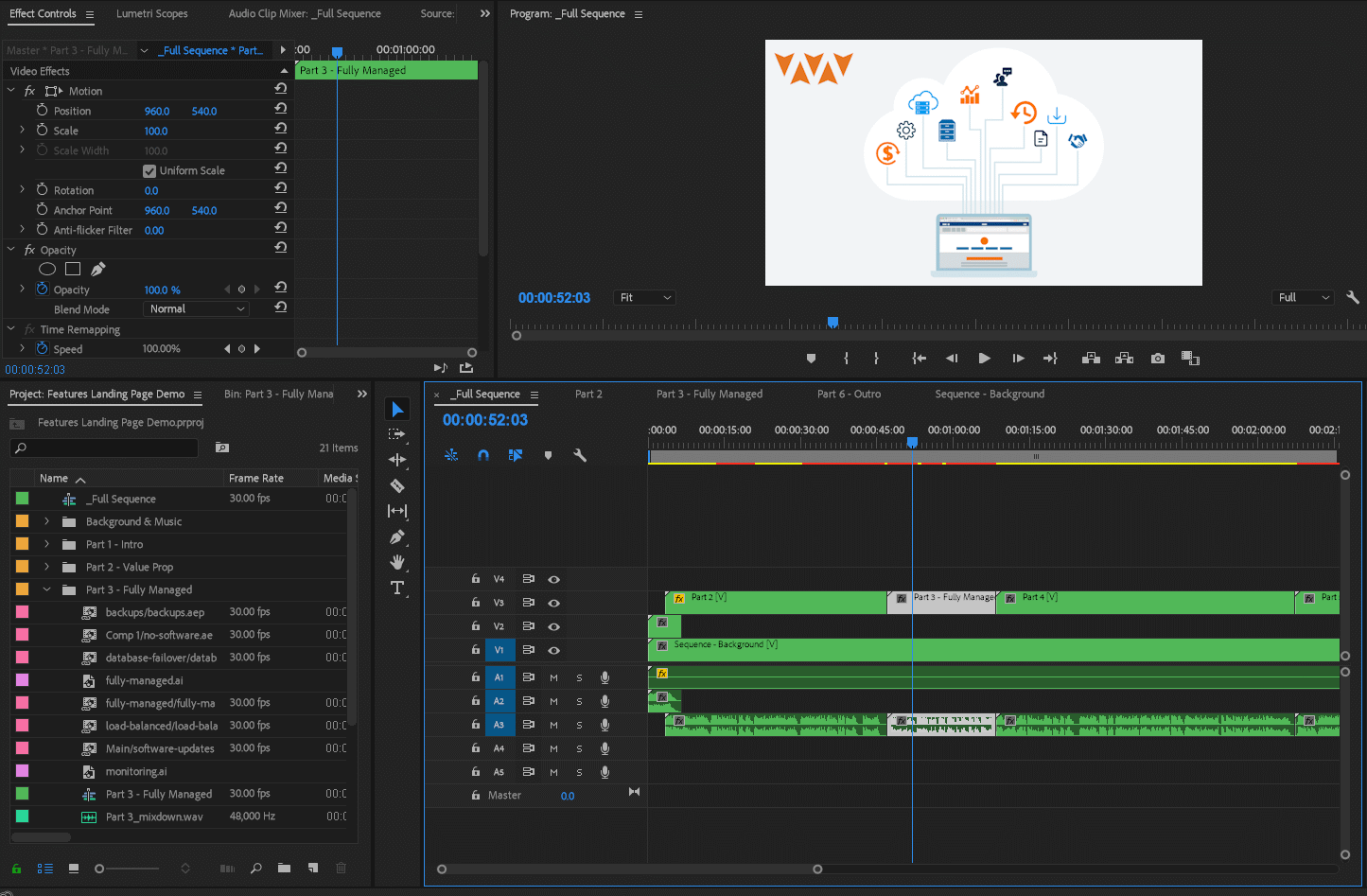
Task: Open Part 2 timeline tab
Action: pyautogui.click(x=588, y=395)
